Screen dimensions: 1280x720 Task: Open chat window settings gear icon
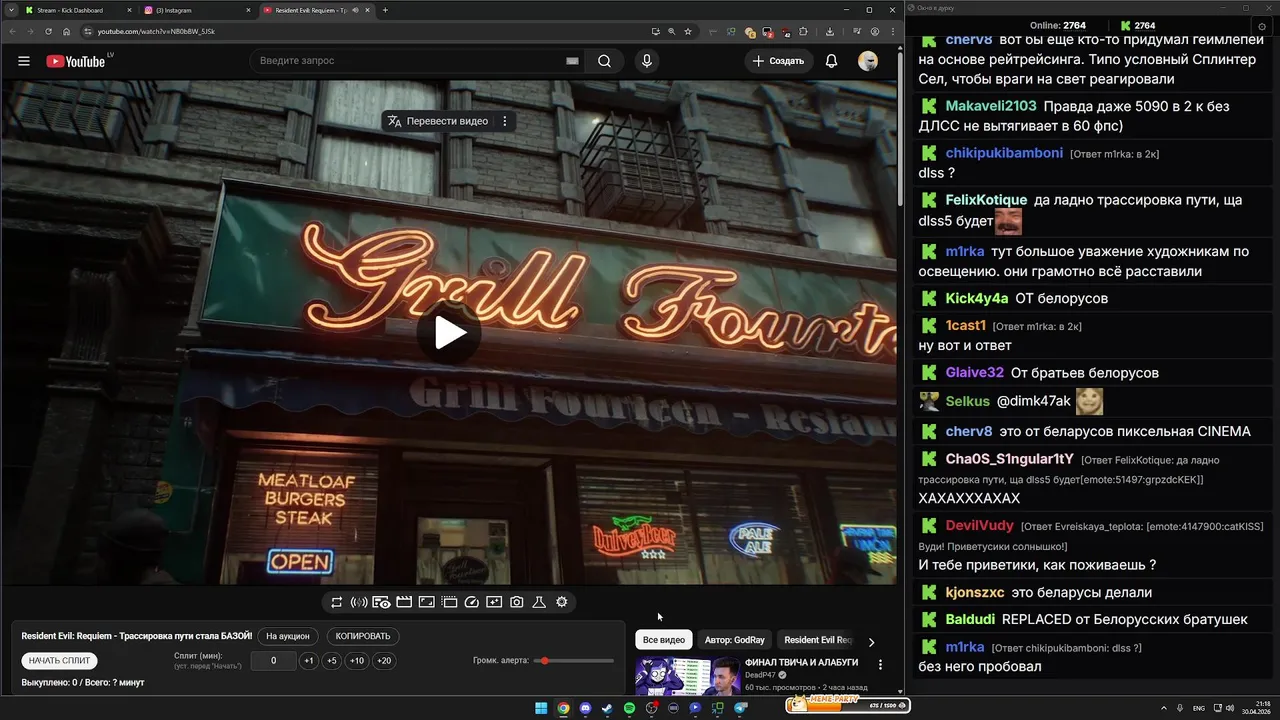[1262, 26]
